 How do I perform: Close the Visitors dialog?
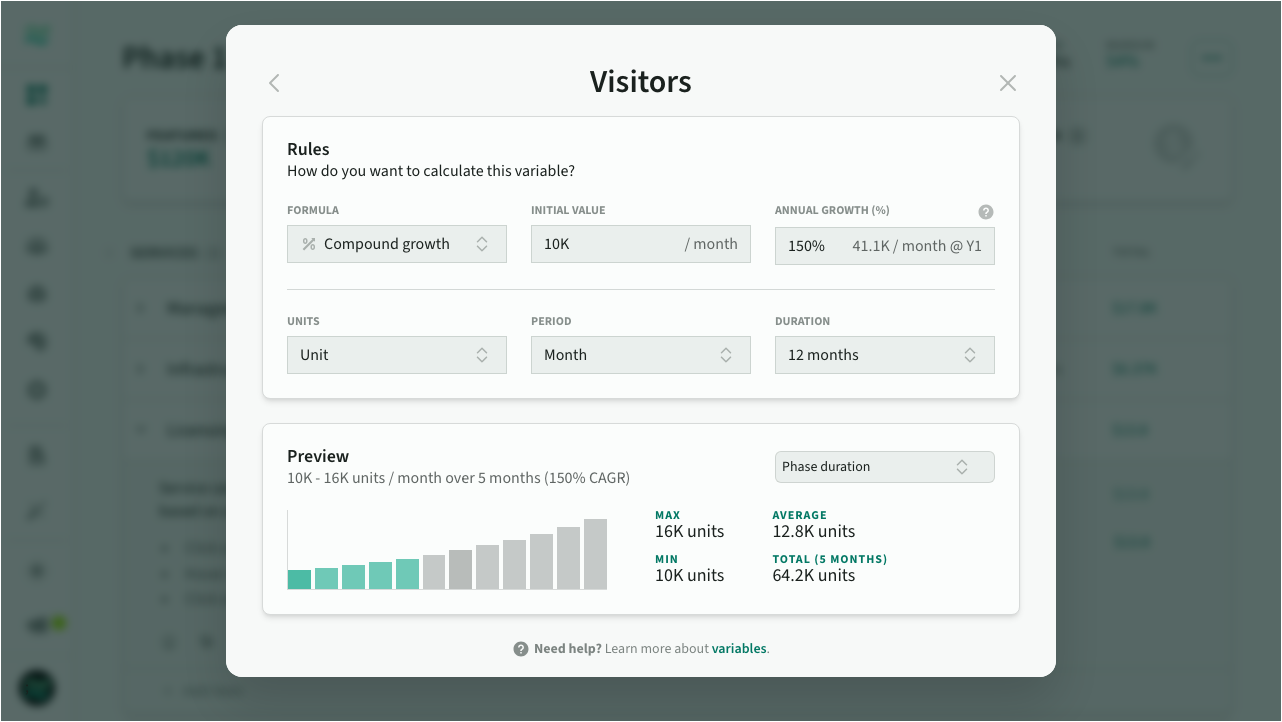(1007, 83)
